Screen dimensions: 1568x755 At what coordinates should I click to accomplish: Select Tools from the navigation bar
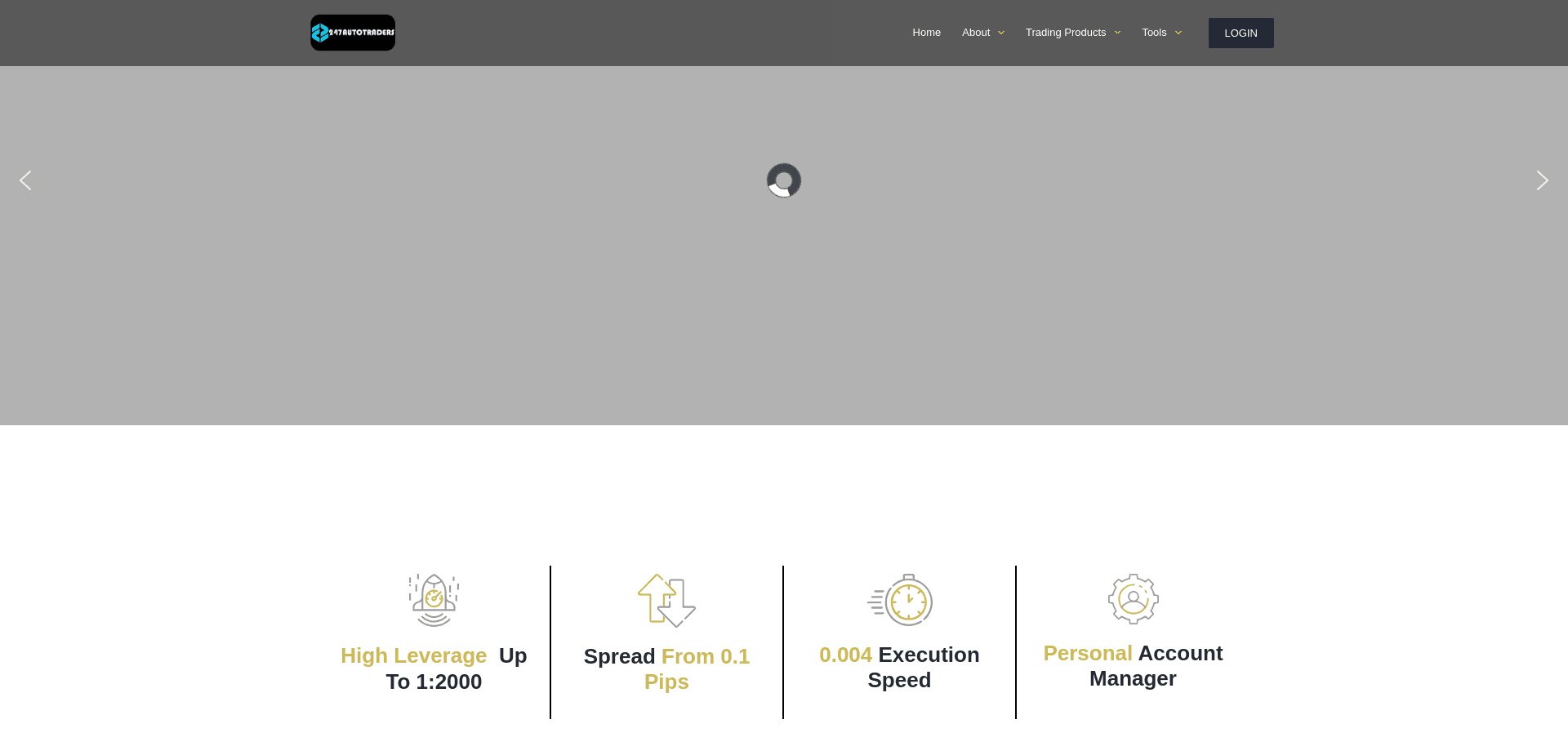pyautogui.click(x=1154, y=32)
